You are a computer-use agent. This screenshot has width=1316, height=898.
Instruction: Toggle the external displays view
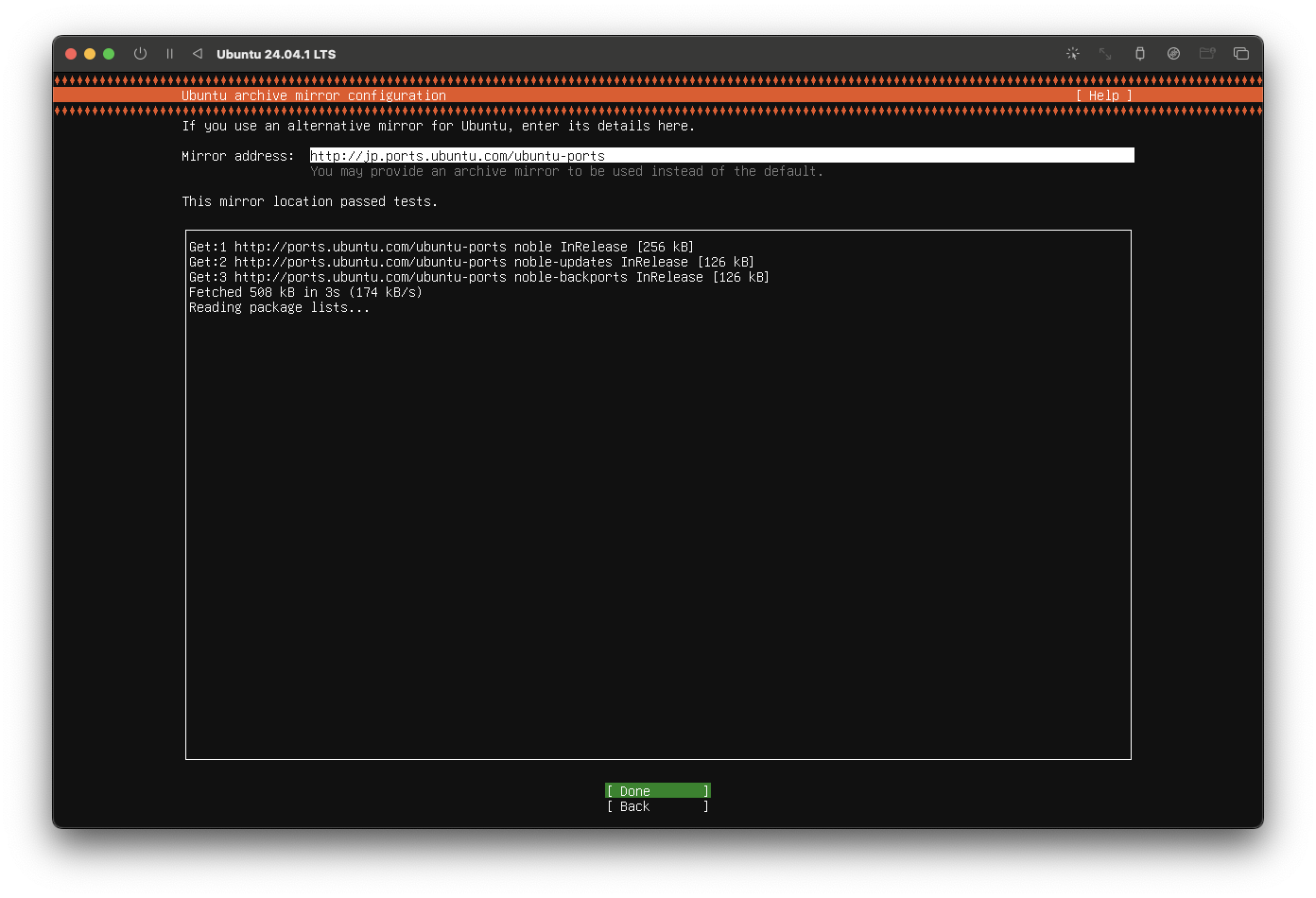point(1241,54)
